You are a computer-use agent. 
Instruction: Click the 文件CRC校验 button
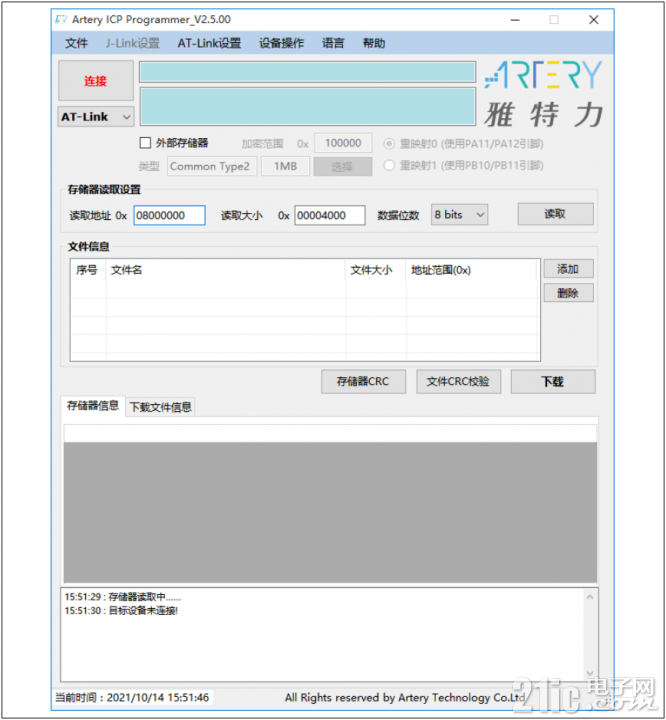(x=458, y=382)
